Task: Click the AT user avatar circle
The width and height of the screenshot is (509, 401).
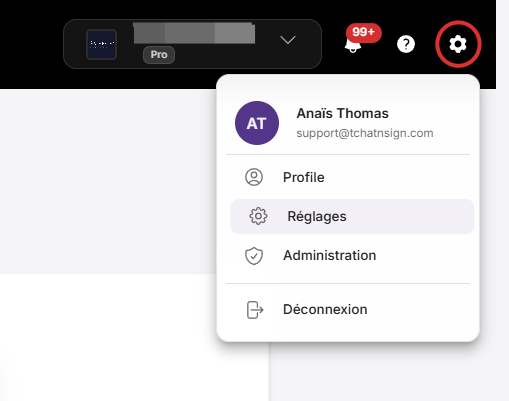Action: [x=257, y=123]
